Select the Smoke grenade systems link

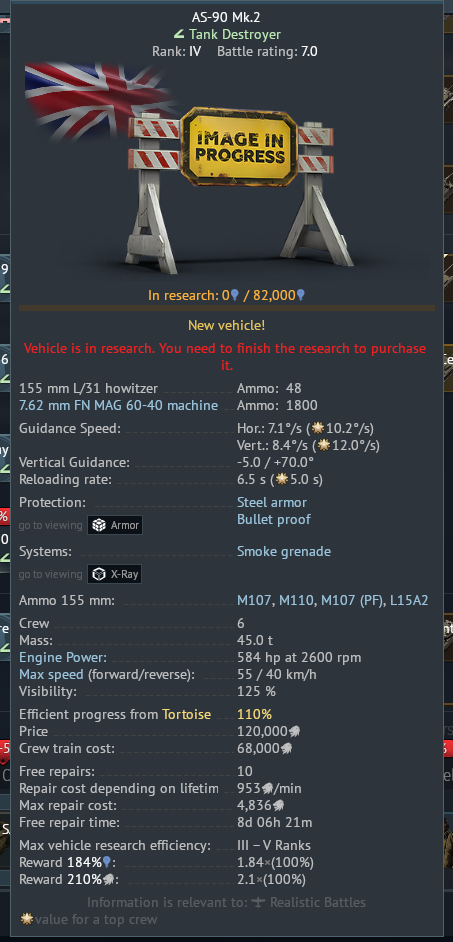(x=284, y=552)
